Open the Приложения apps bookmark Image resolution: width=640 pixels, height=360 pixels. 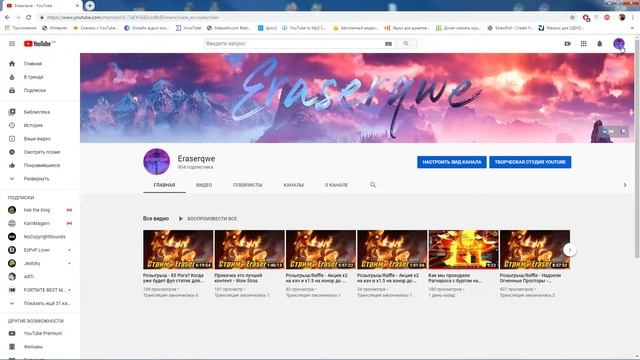point(20,28)
